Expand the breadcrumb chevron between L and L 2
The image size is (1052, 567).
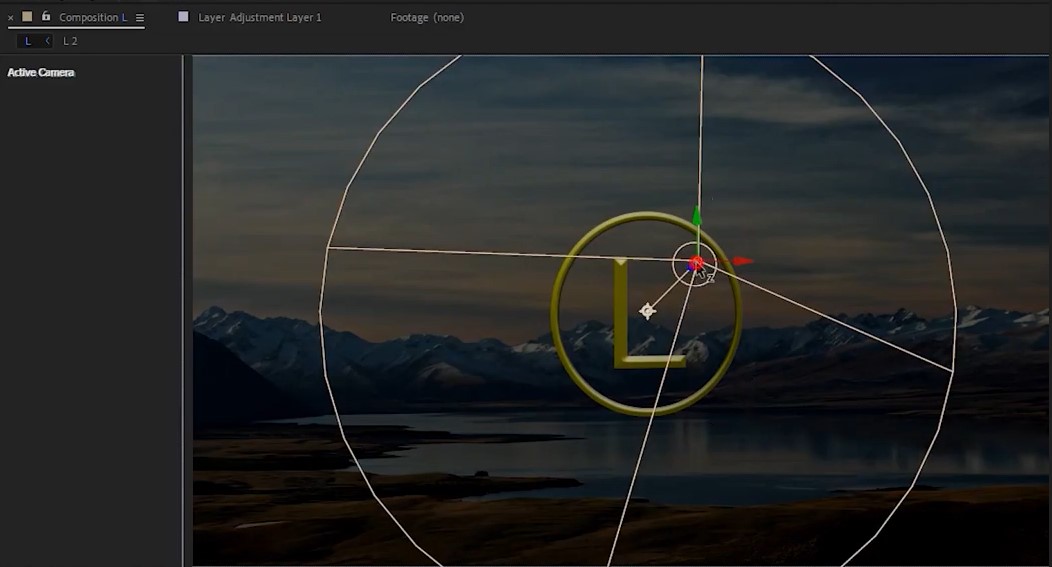coord(47,41)
